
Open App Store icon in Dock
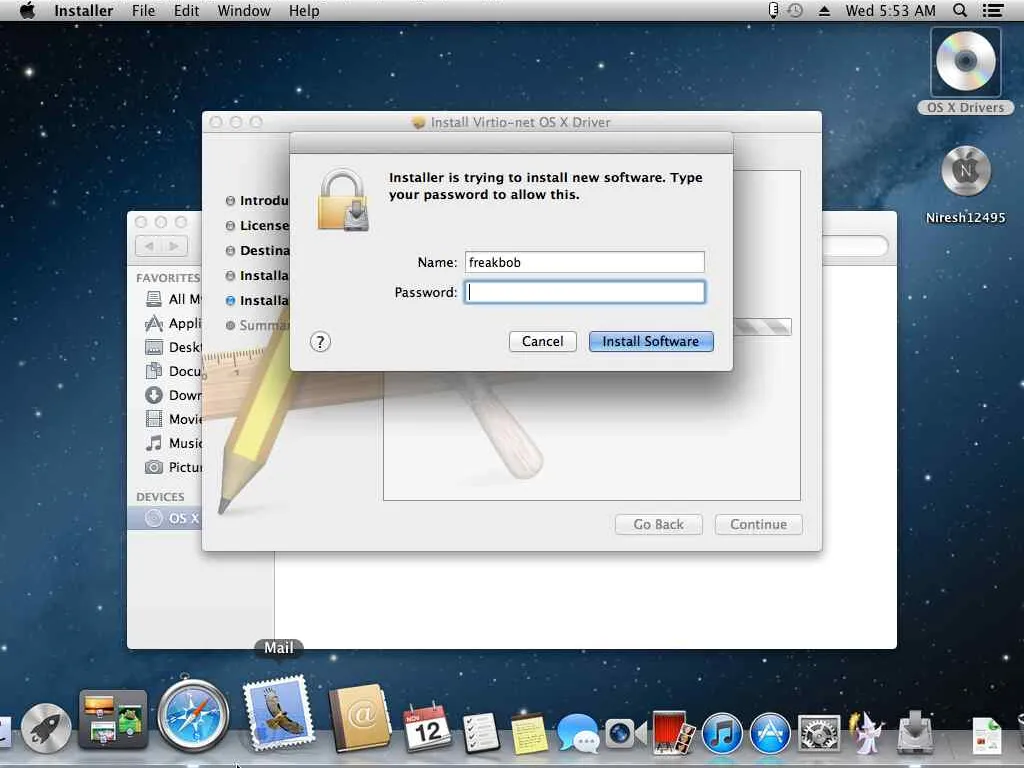point(770,733)
